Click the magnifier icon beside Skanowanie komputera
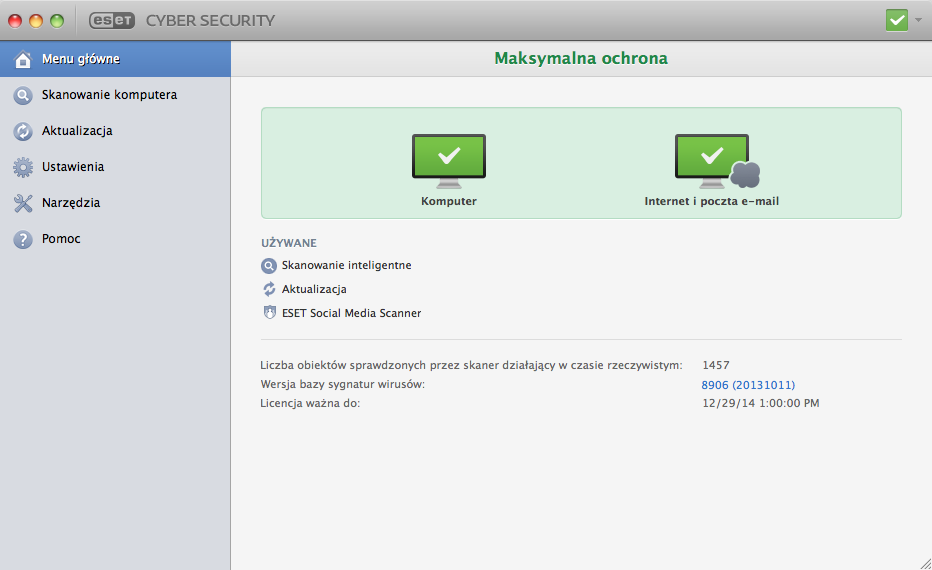 click(23, 96)
